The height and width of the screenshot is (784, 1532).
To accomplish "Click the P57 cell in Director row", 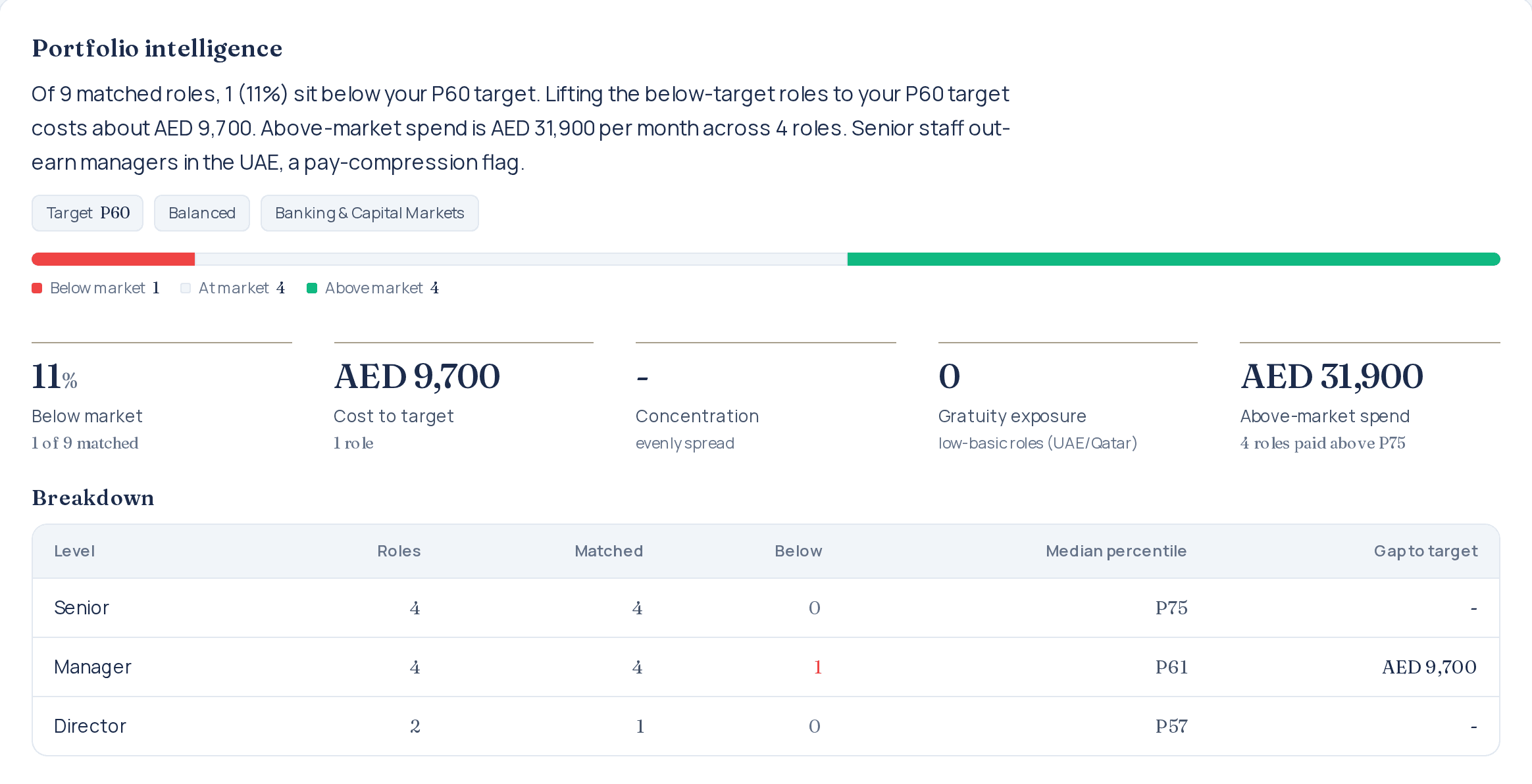I will pos(1171,726).
